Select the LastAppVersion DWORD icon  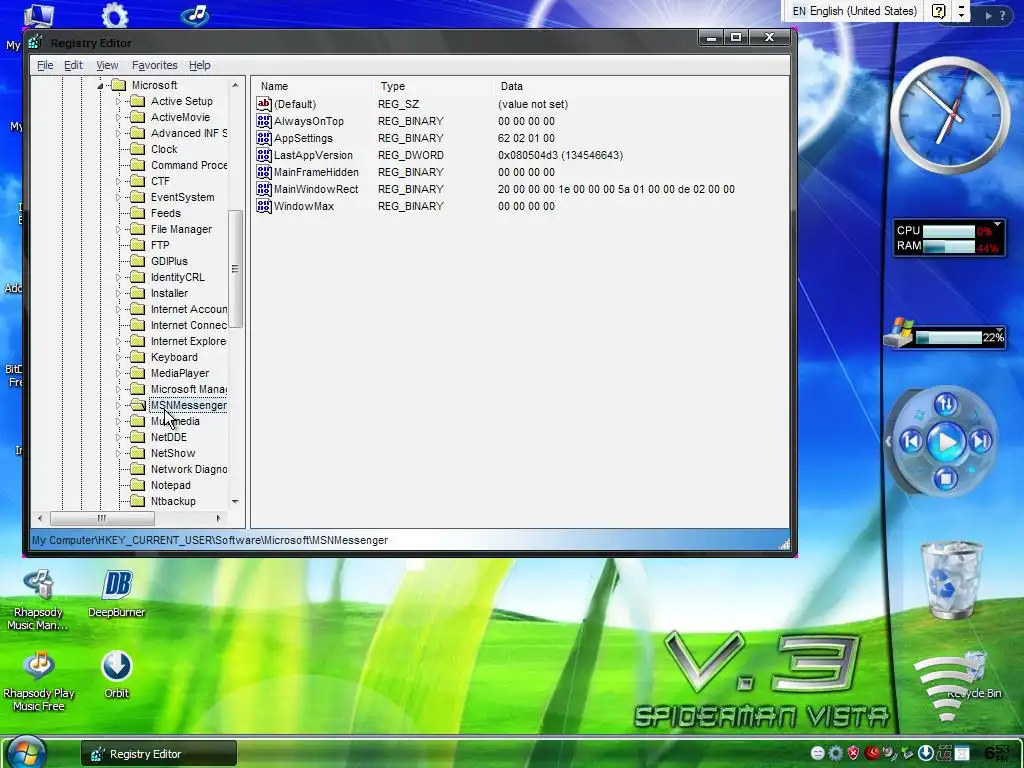coord(264,155)
